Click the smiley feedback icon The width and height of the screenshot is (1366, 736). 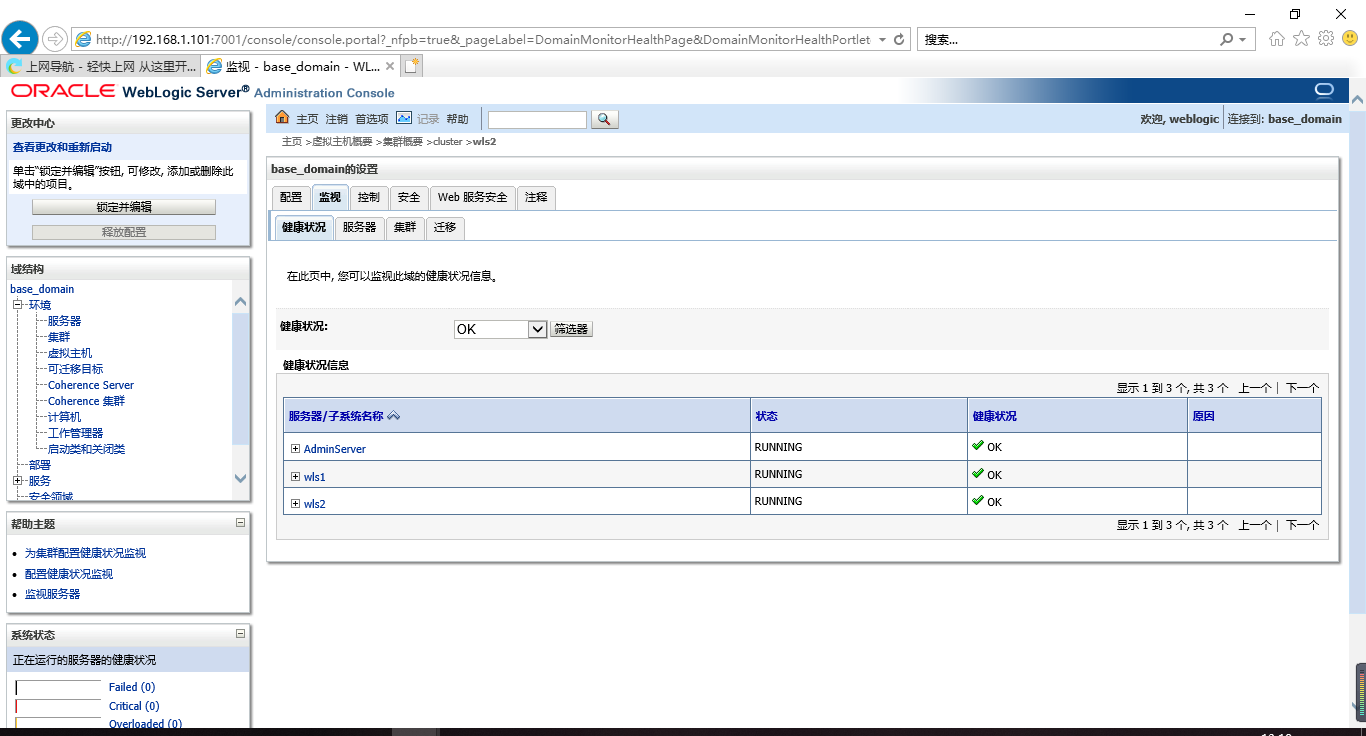[x=1350, y=39]
